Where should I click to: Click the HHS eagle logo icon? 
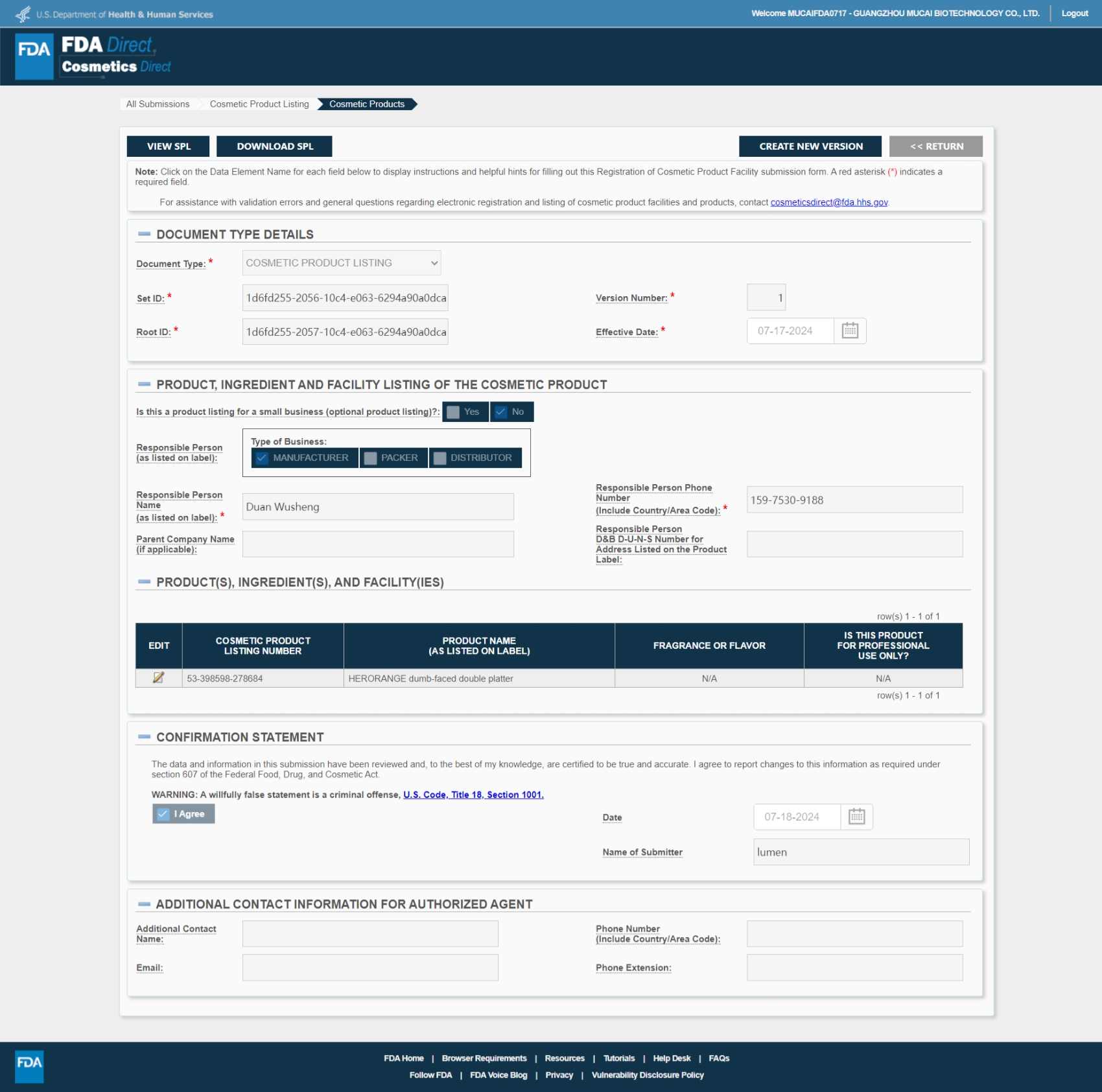[23, 14]
